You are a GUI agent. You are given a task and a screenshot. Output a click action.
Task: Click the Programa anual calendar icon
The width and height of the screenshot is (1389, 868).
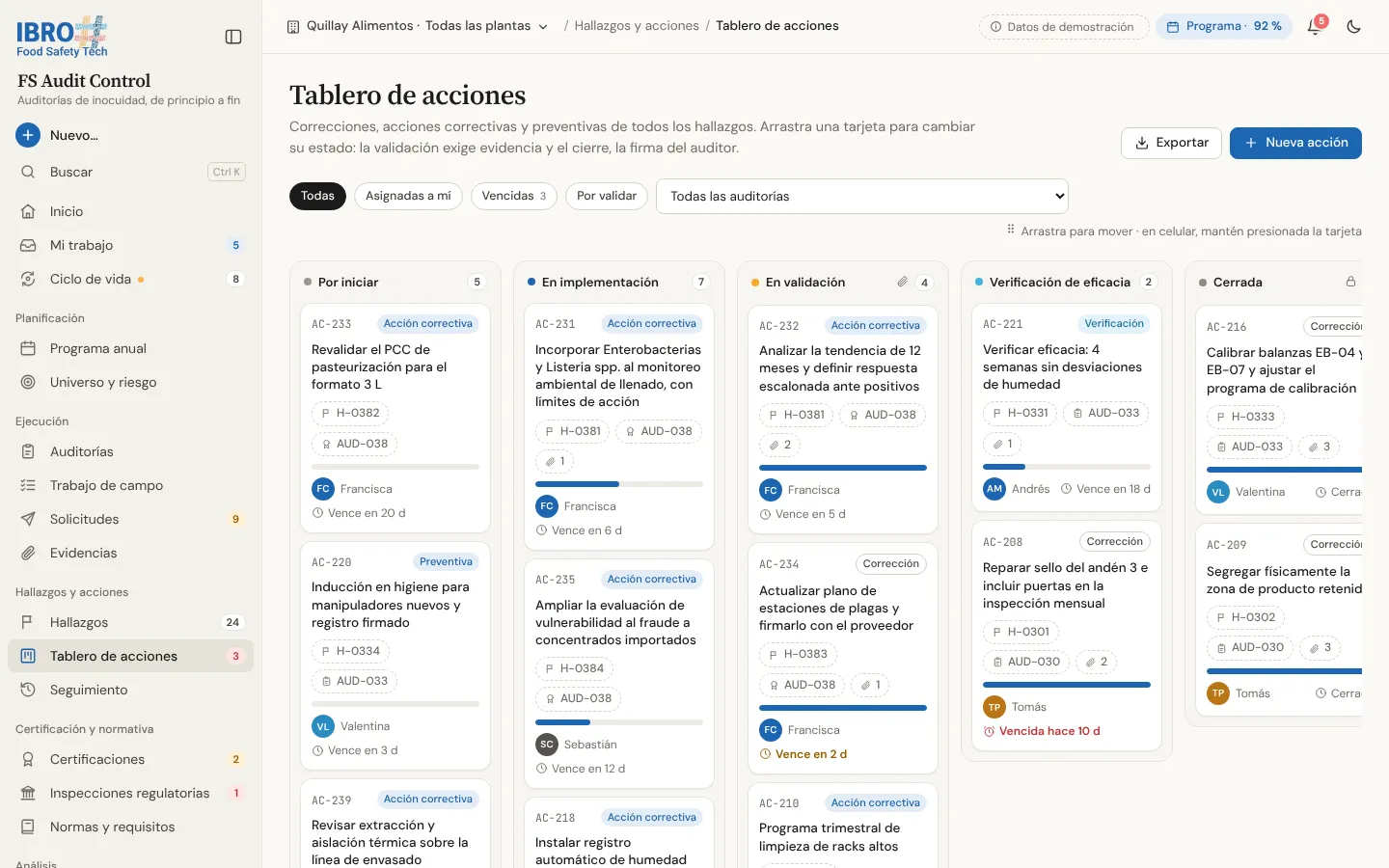[x=28, y=348]
